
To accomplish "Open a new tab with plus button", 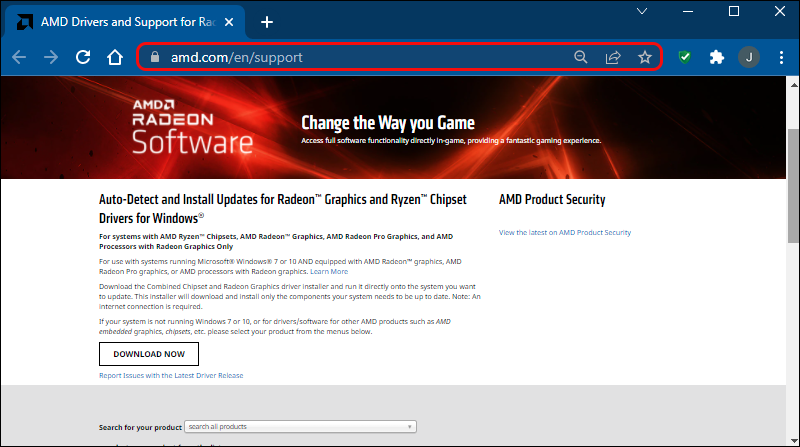I will pos(267,22).
